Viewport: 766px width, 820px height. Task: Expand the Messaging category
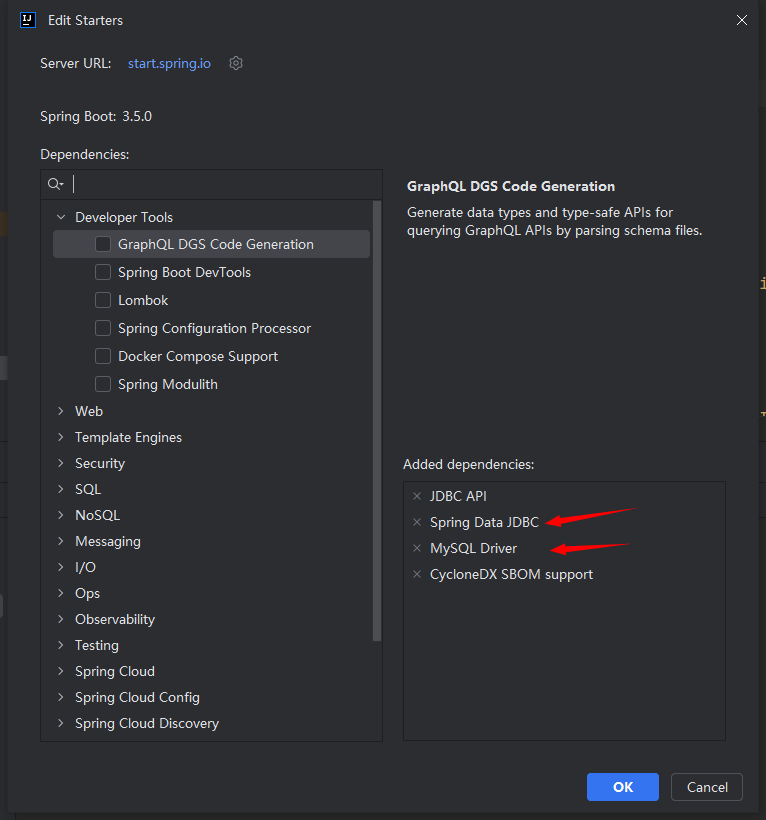[61, 541]
